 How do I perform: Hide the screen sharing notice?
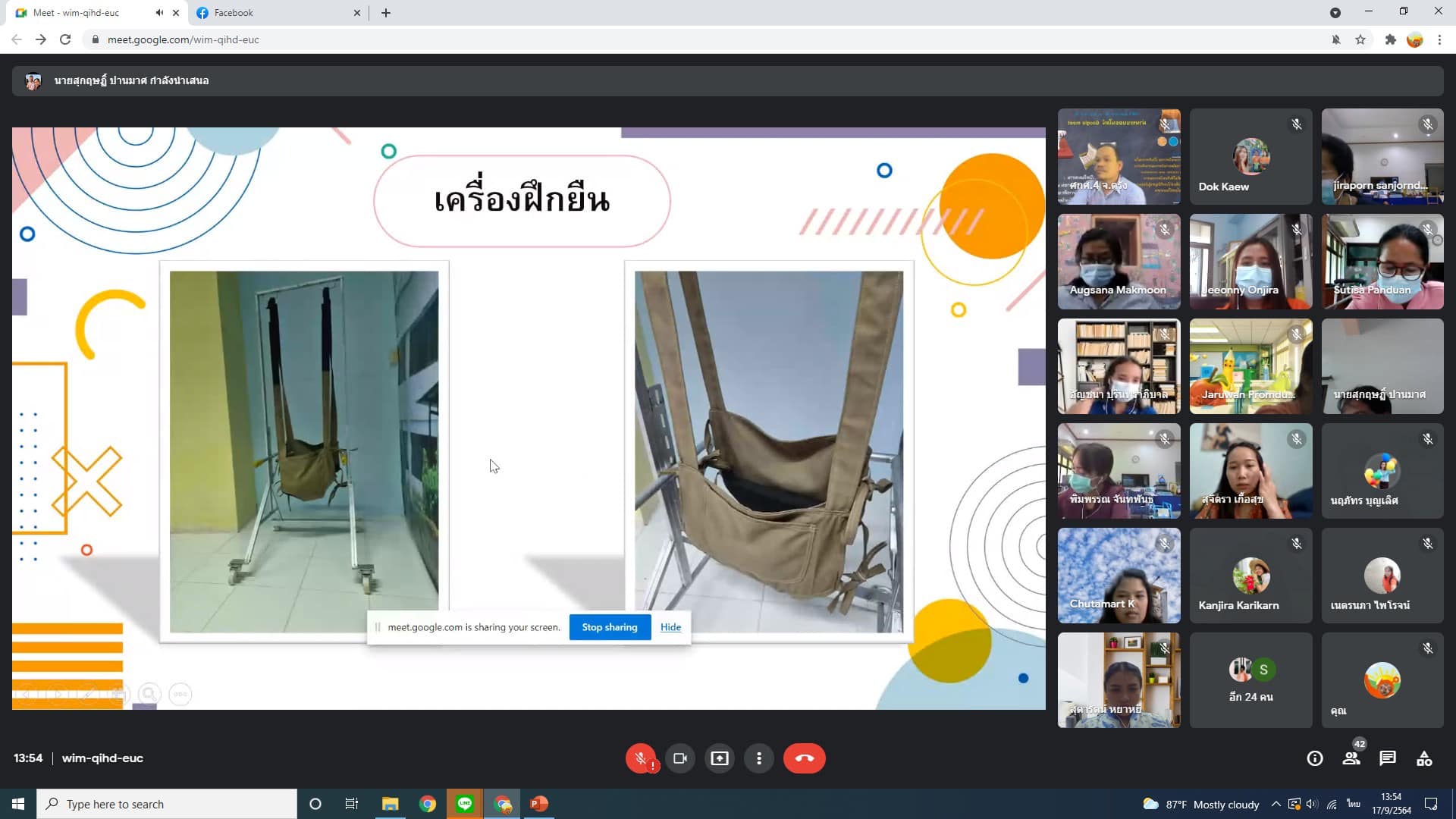(x=670, y=627)
